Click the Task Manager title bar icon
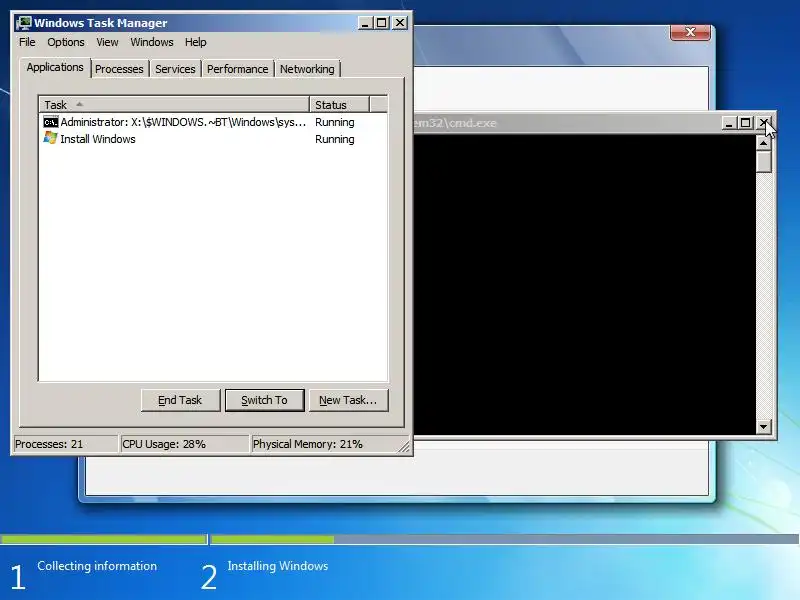800x600 pixels. (23, 23)
